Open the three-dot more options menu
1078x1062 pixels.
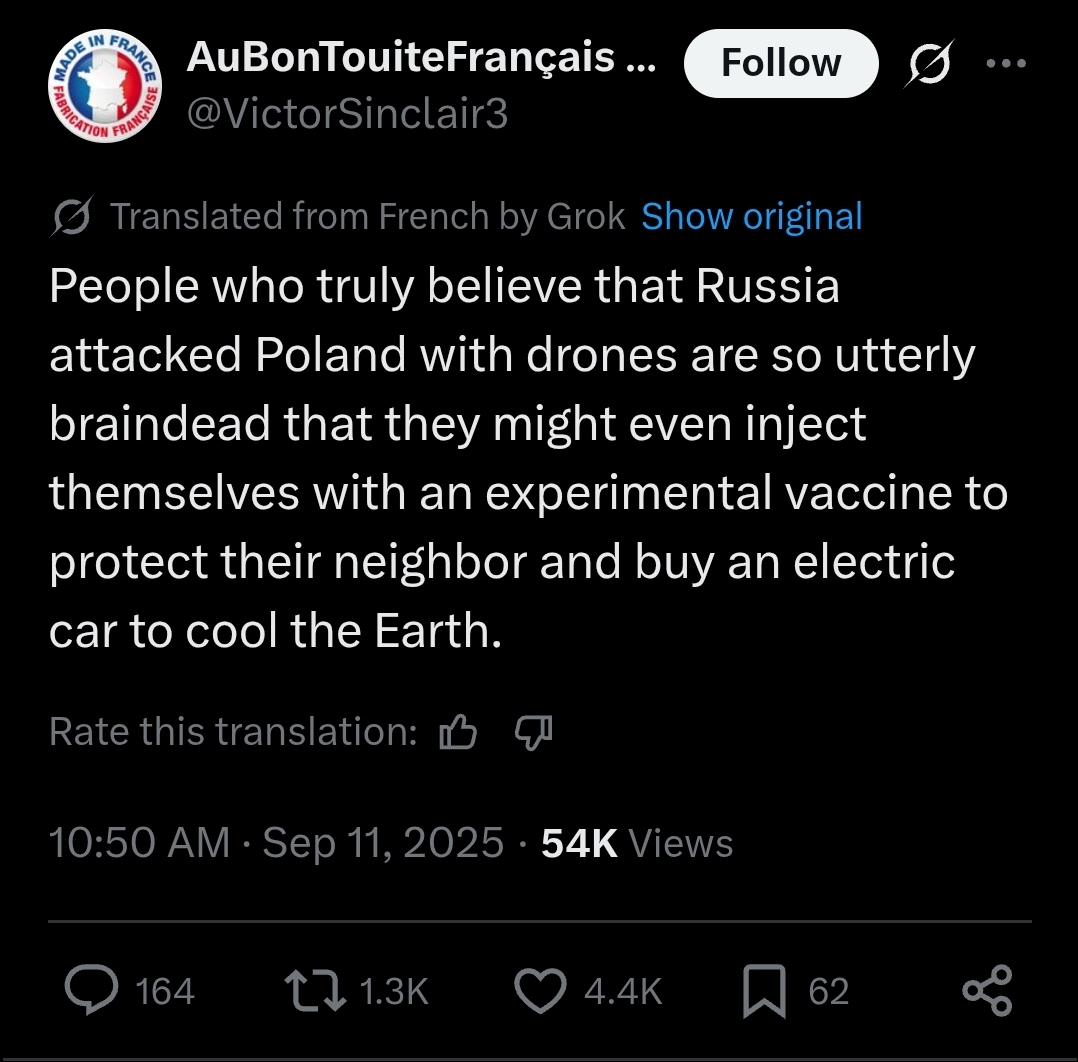point(1006,64)
